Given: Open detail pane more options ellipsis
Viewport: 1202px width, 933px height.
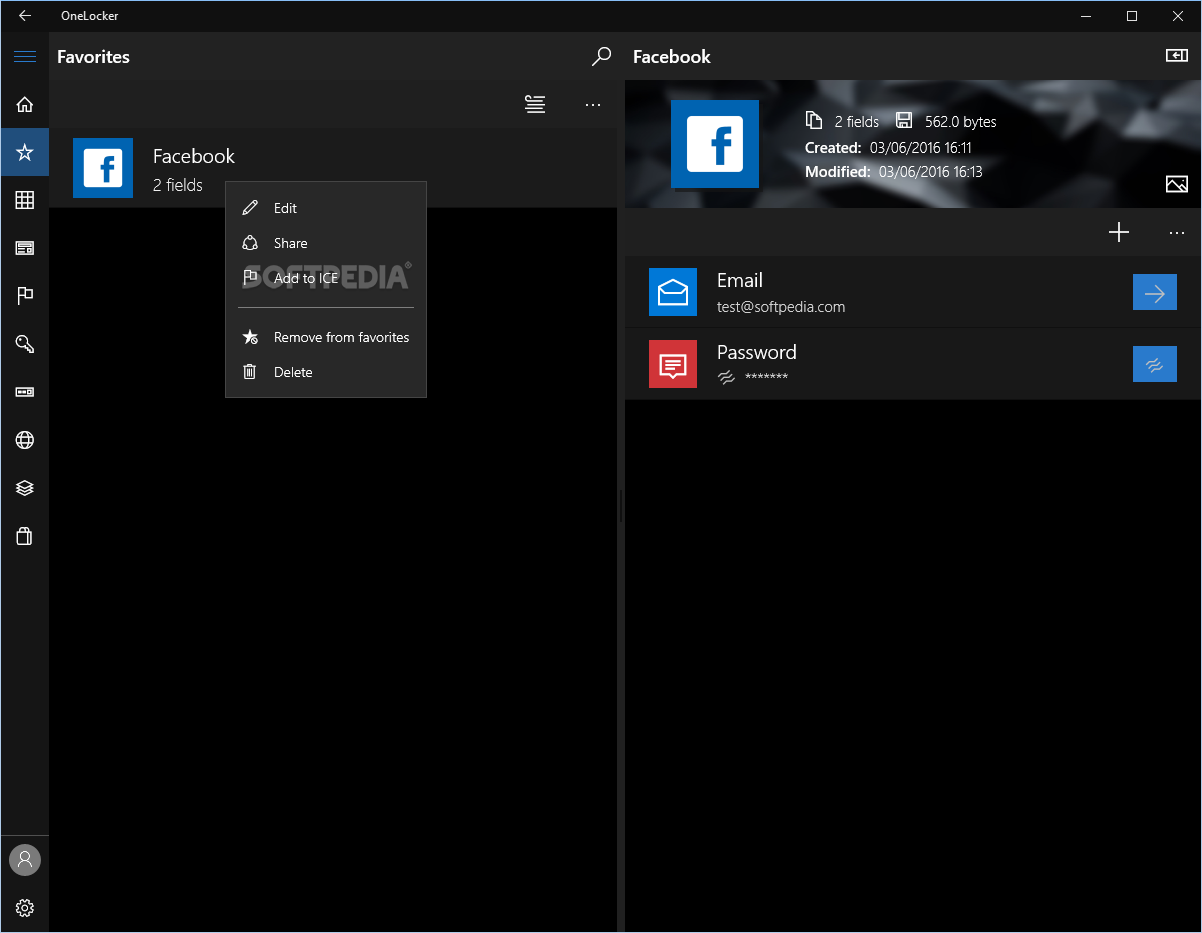Looking at the screenshot, I should coord(1177,232).
